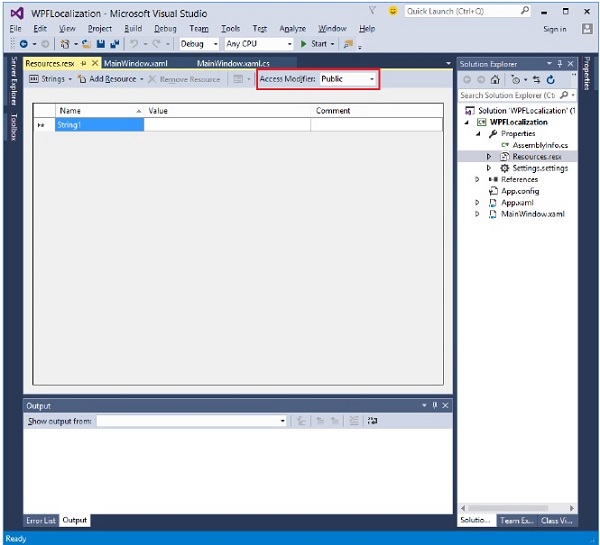Click the Solution Explorer Forward arrow icon
The image size is (600, 545).
pos(481,80)
